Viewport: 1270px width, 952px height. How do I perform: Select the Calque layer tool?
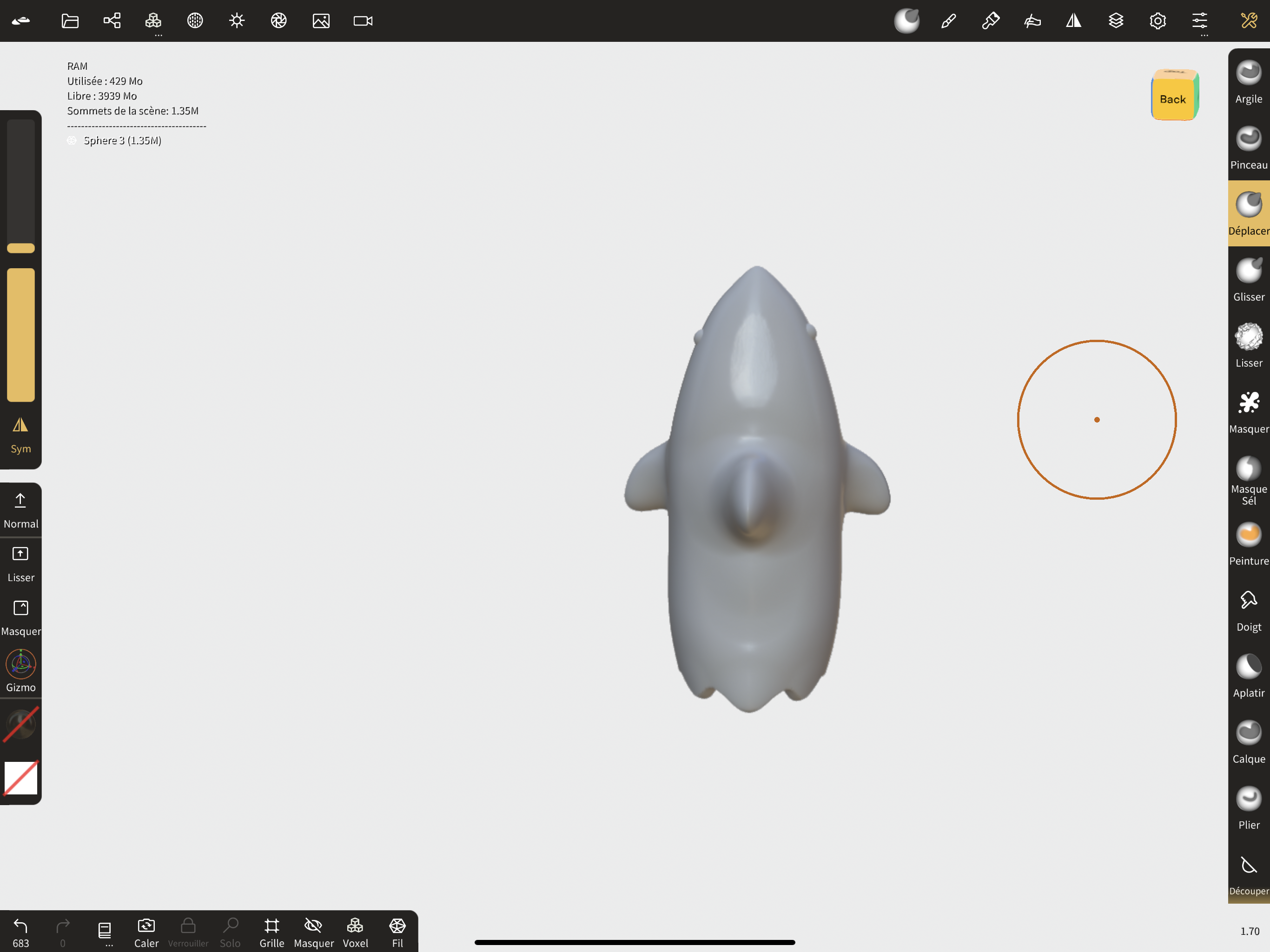point(1248,742)
